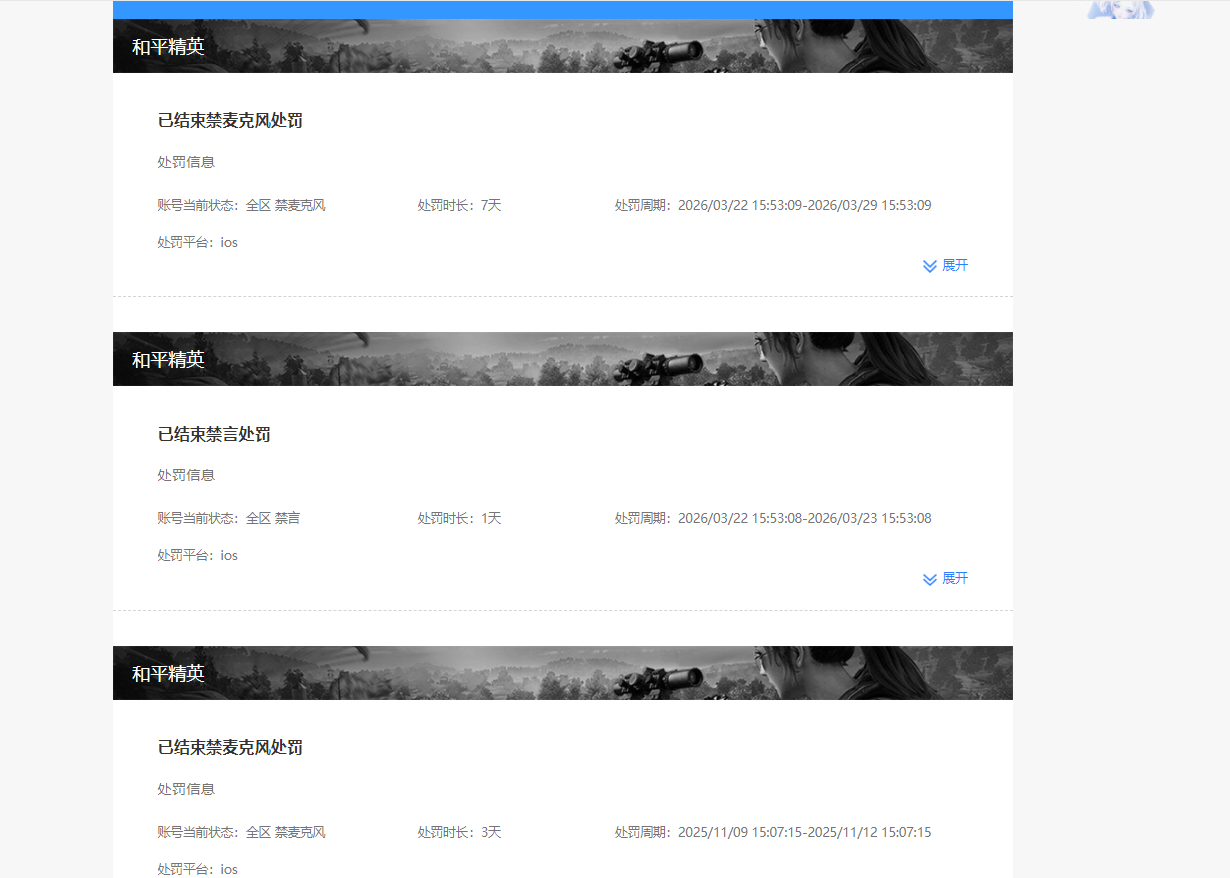The height and width of the screenshot is (878, 1230).
Task: Click 处罚信息 label in the 7天 record
Action: coord(186,162)
